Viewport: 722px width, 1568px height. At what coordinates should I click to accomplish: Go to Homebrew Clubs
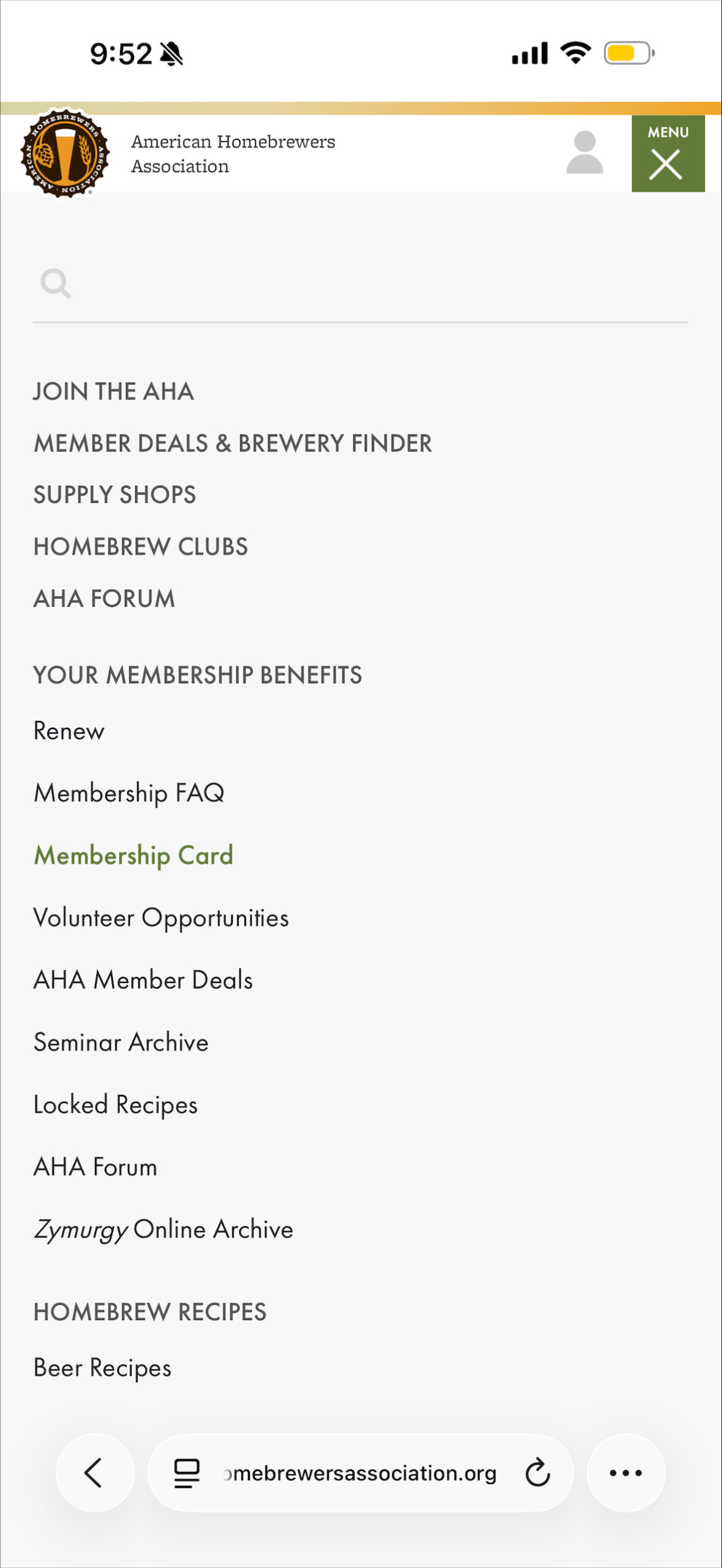coord(141,547)
